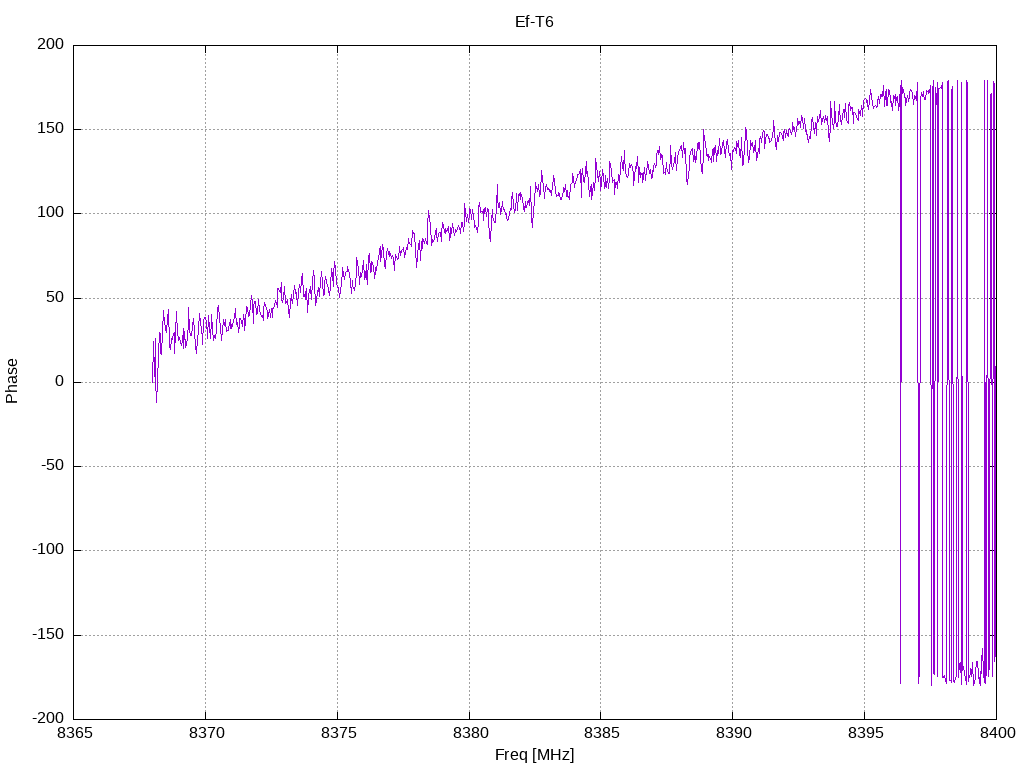The image size is (1024, 768).
Task: Select the 8370 frequency tick label
Action: (206, 734)
